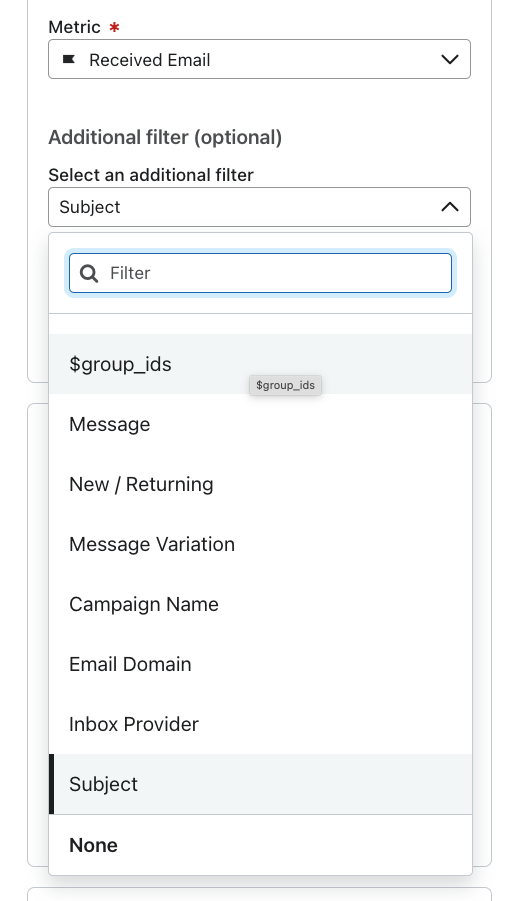Open the Received Email metric selector
The width and height of the screenshot is (519, 901).
pos(259,59)
